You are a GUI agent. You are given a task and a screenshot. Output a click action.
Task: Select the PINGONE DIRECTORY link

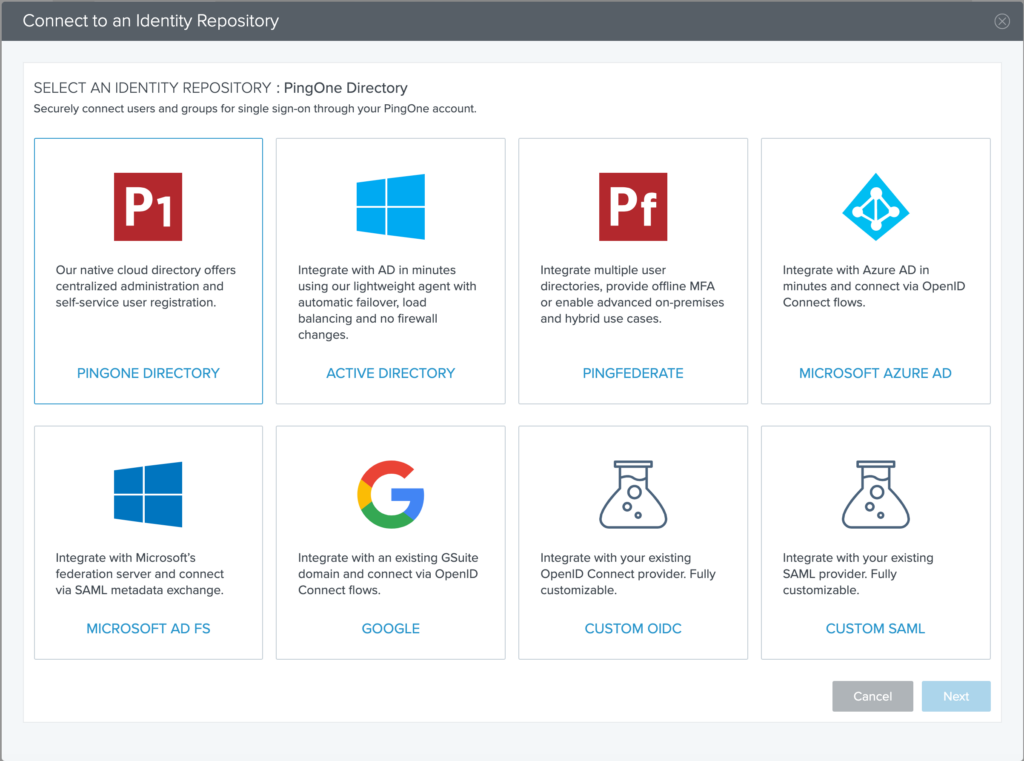148,373
